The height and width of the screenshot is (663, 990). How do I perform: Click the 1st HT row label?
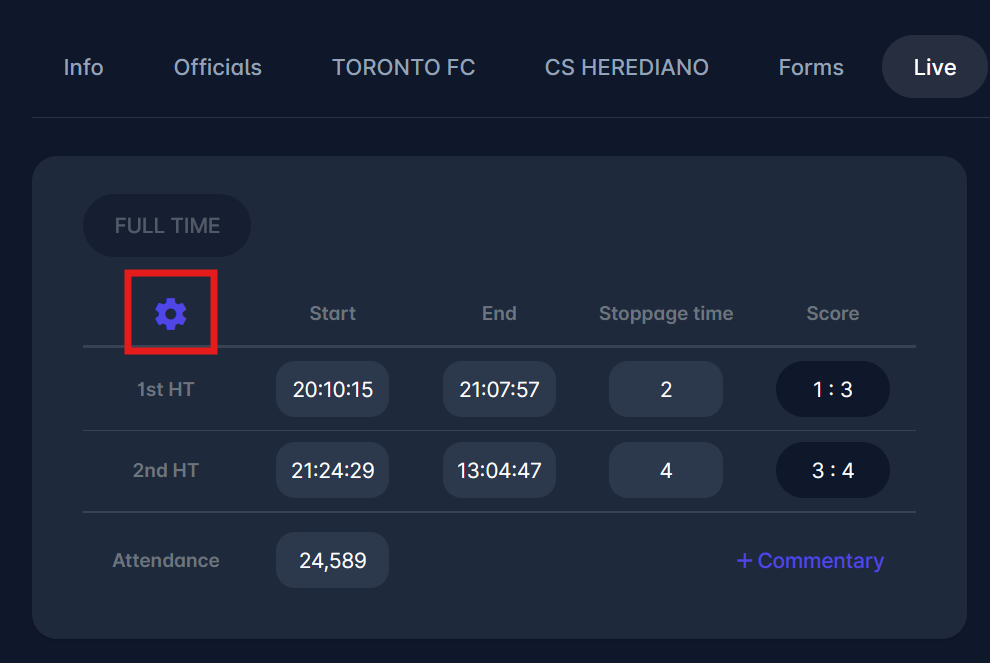(x=166, y=389)
